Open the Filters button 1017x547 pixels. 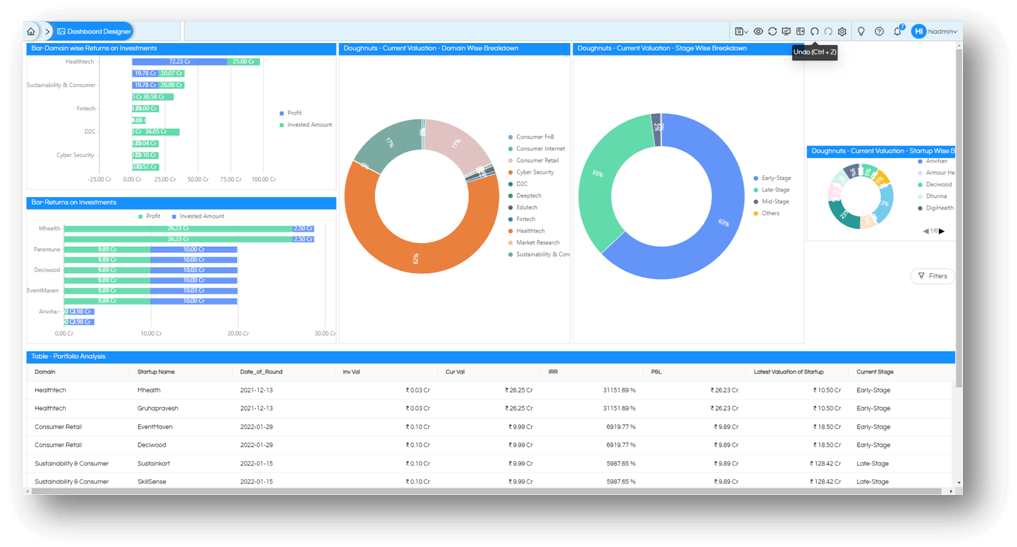tap(933, 276)
